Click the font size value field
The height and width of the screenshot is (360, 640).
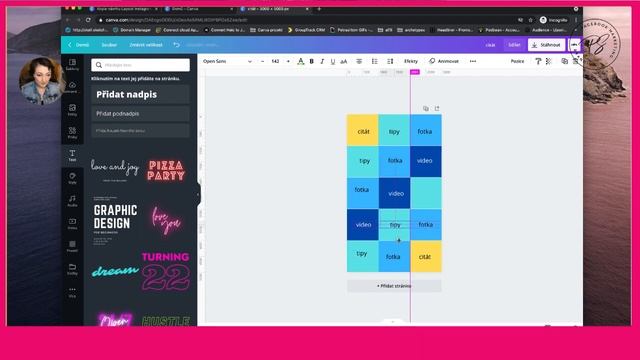276,61
